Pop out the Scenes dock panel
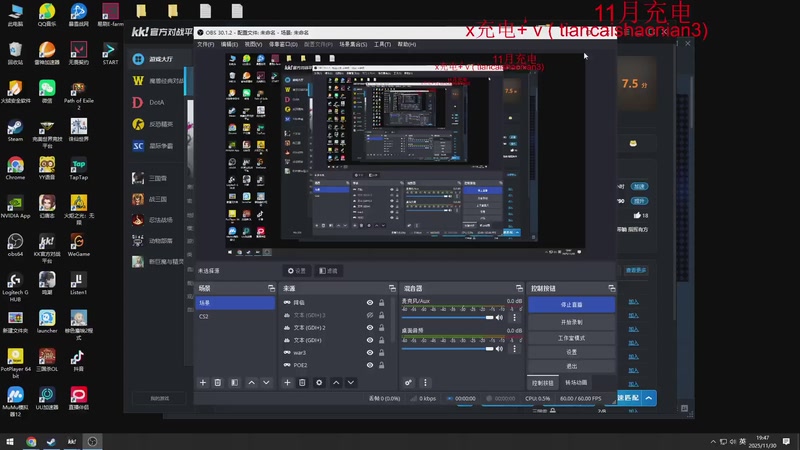This screenshot has width=800, height=450. point(271,288)
